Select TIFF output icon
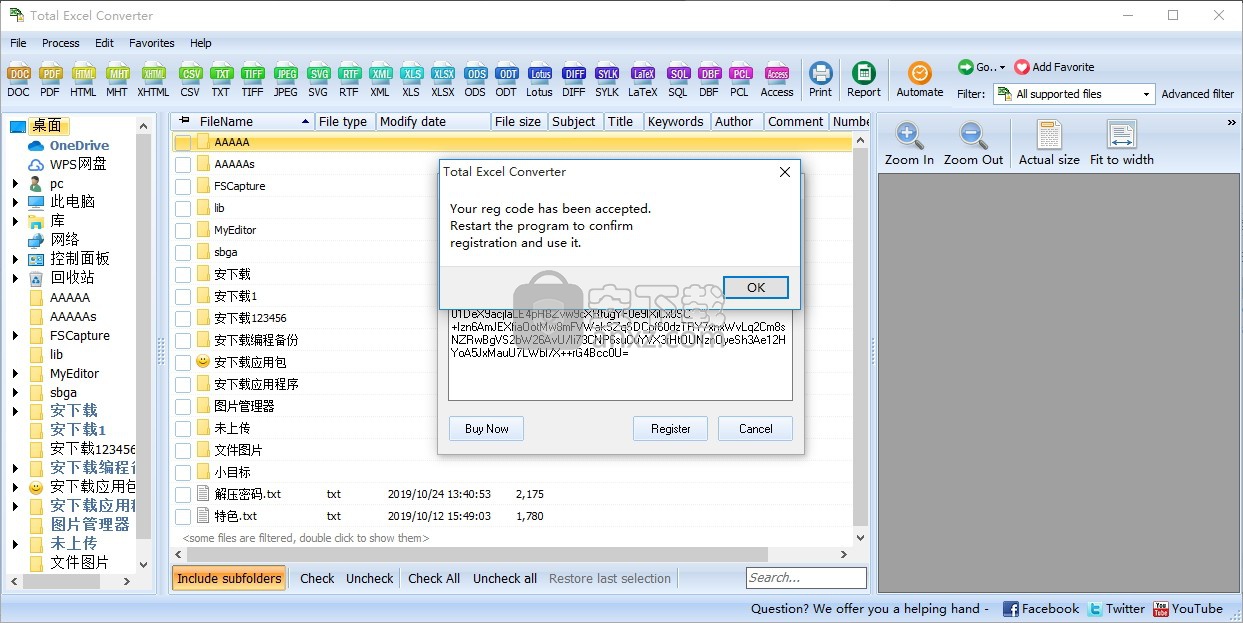This screenshot has width=1243, height=623. tap(253, 80)
